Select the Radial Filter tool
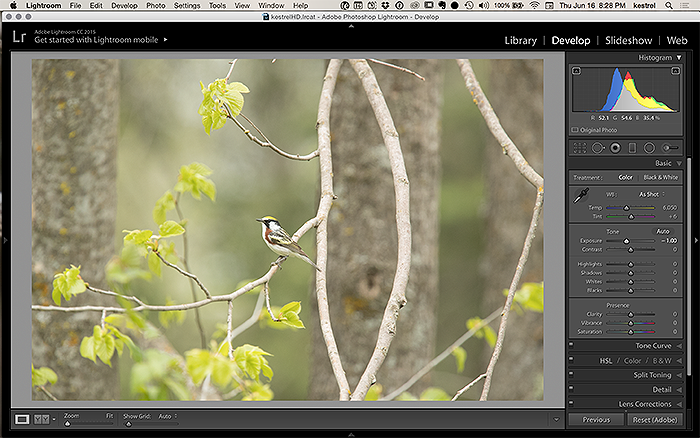700x438 pixels. 649,148
